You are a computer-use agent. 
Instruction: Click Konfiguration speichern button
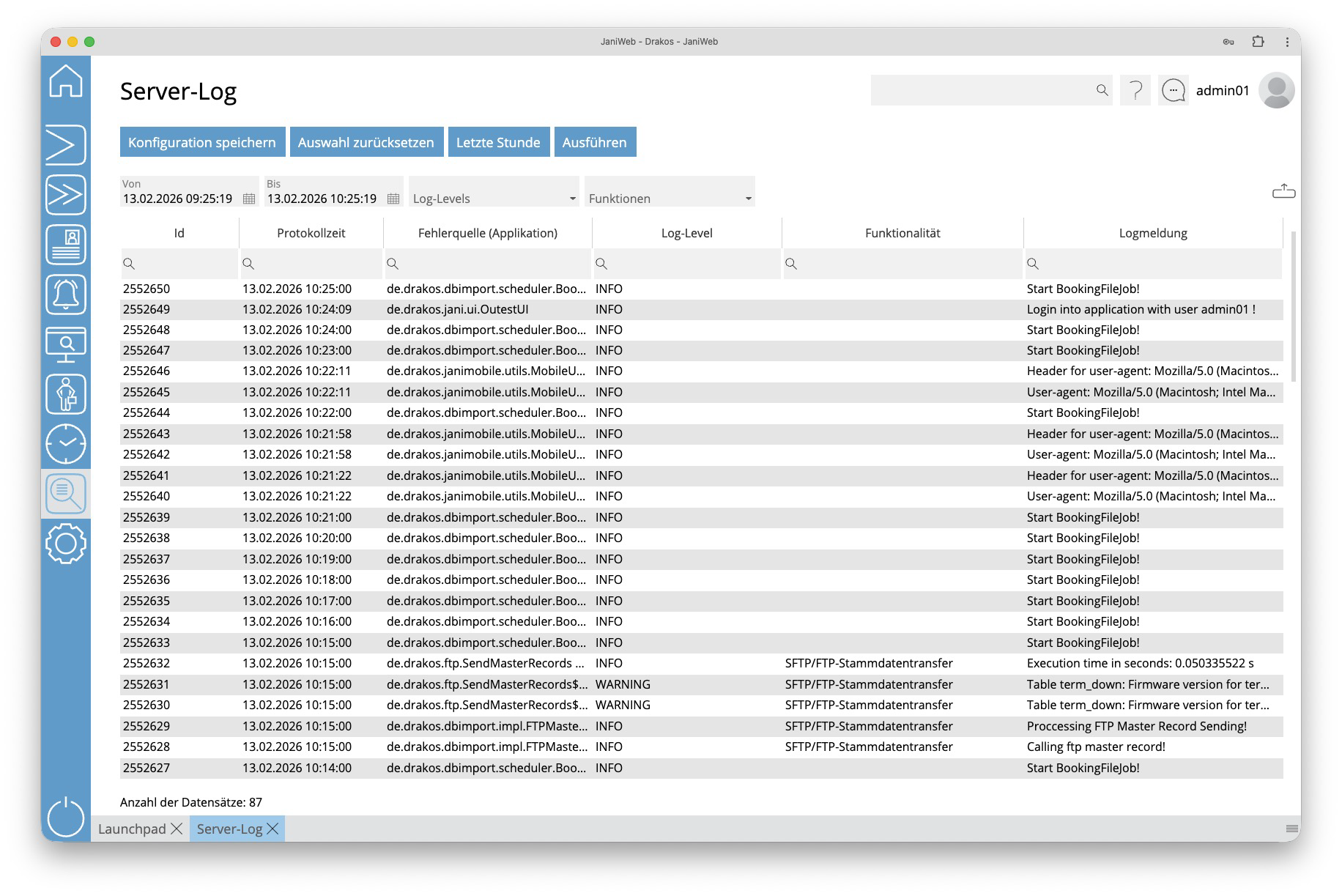202,142
